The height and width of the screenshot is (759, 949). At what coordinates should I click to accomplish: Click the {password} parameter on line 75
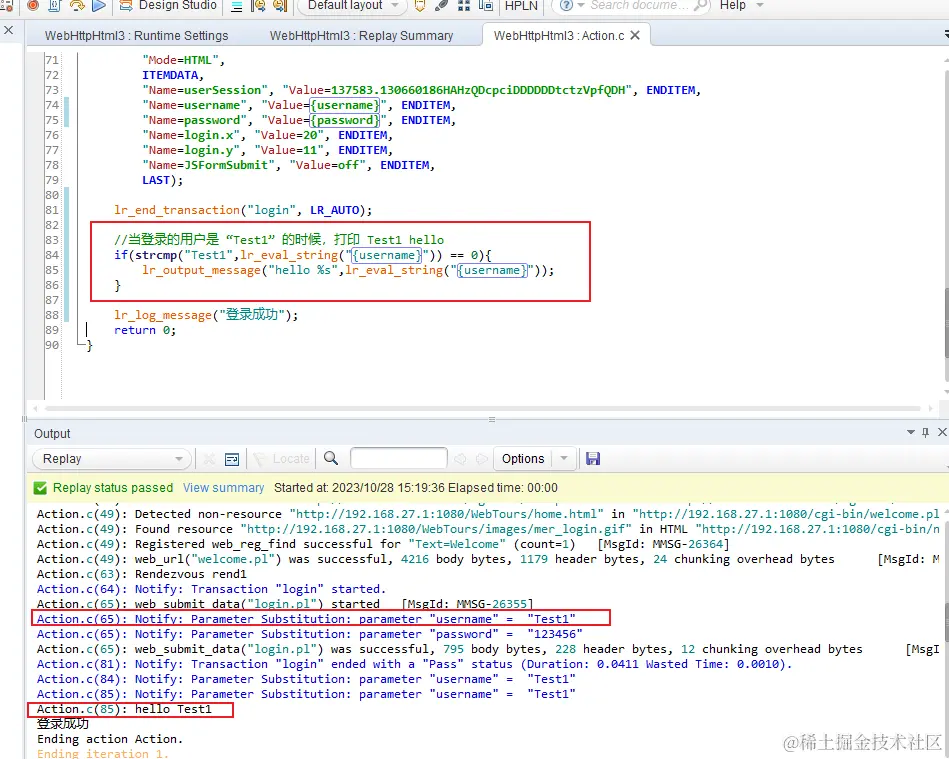[x=345, y=120]
